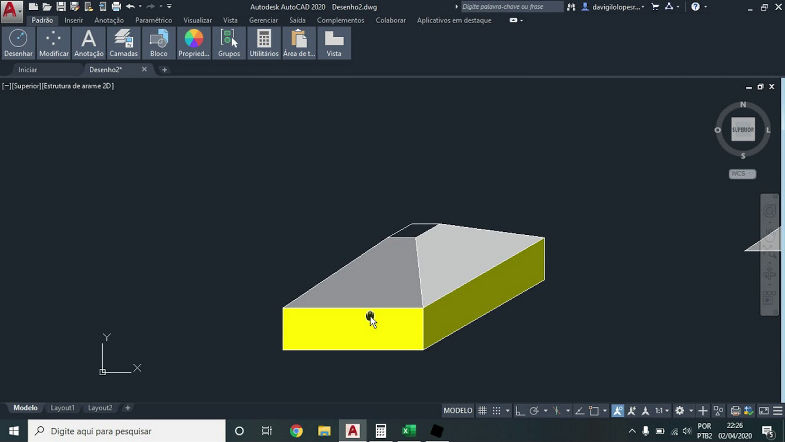
Task: Click the SUPERIOR face of ViewCube
Action: pyautogui.click(x=743, y=129)
